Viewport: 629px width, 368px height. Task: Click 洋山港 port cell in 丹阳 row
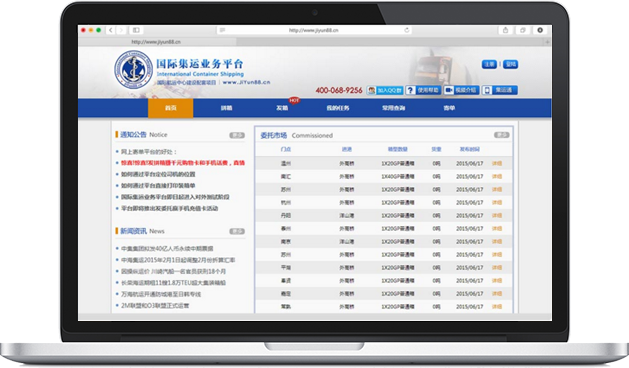347,216
